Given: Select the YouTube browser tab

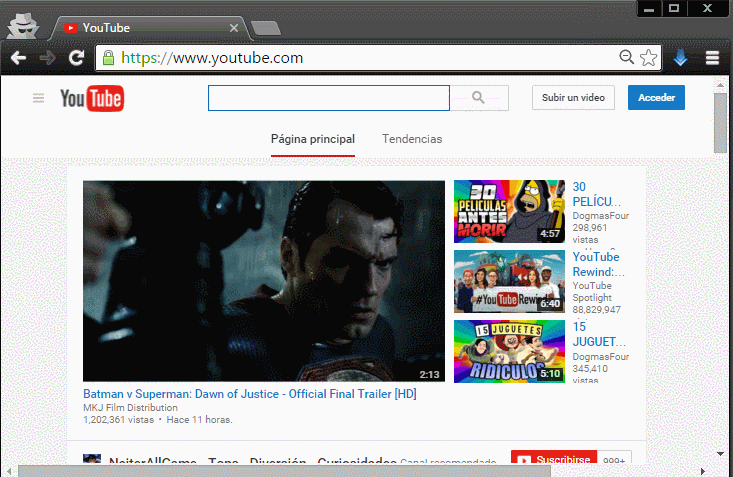Looking at the screenshot, I should [x=150, y=28].
